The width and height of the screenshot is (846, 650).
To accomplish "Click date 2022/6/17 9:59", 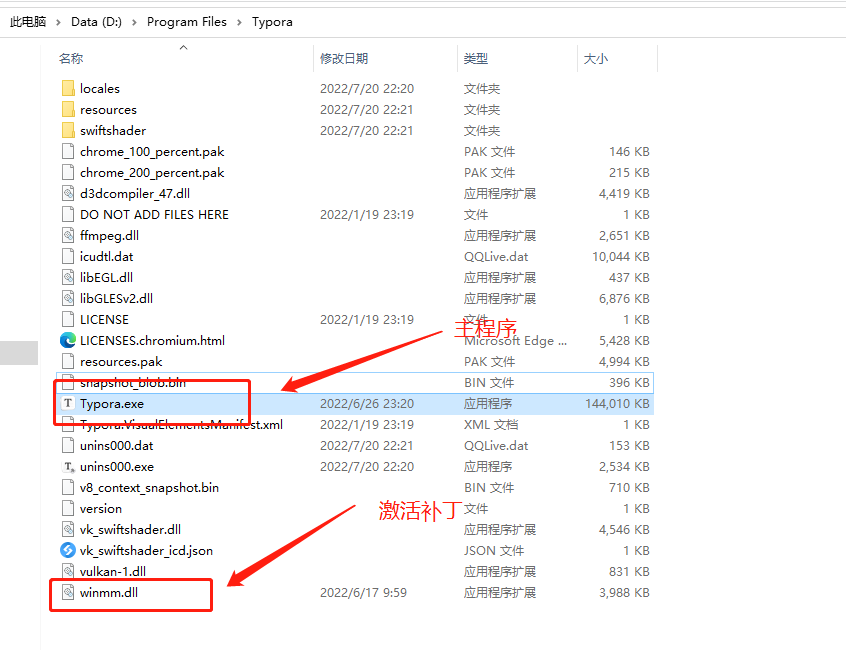I will pos(363,593).
